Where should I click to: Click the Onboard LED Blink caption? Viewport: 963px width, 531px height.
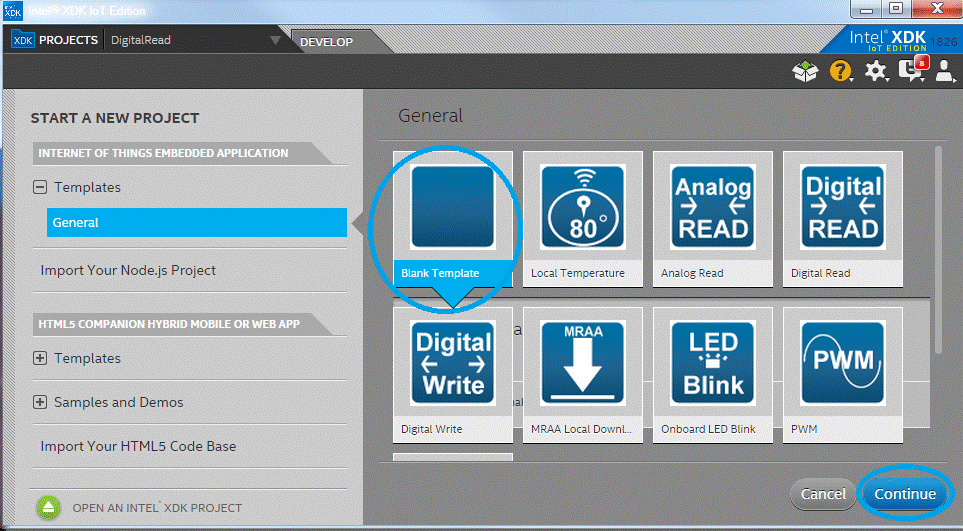[708, 429]
